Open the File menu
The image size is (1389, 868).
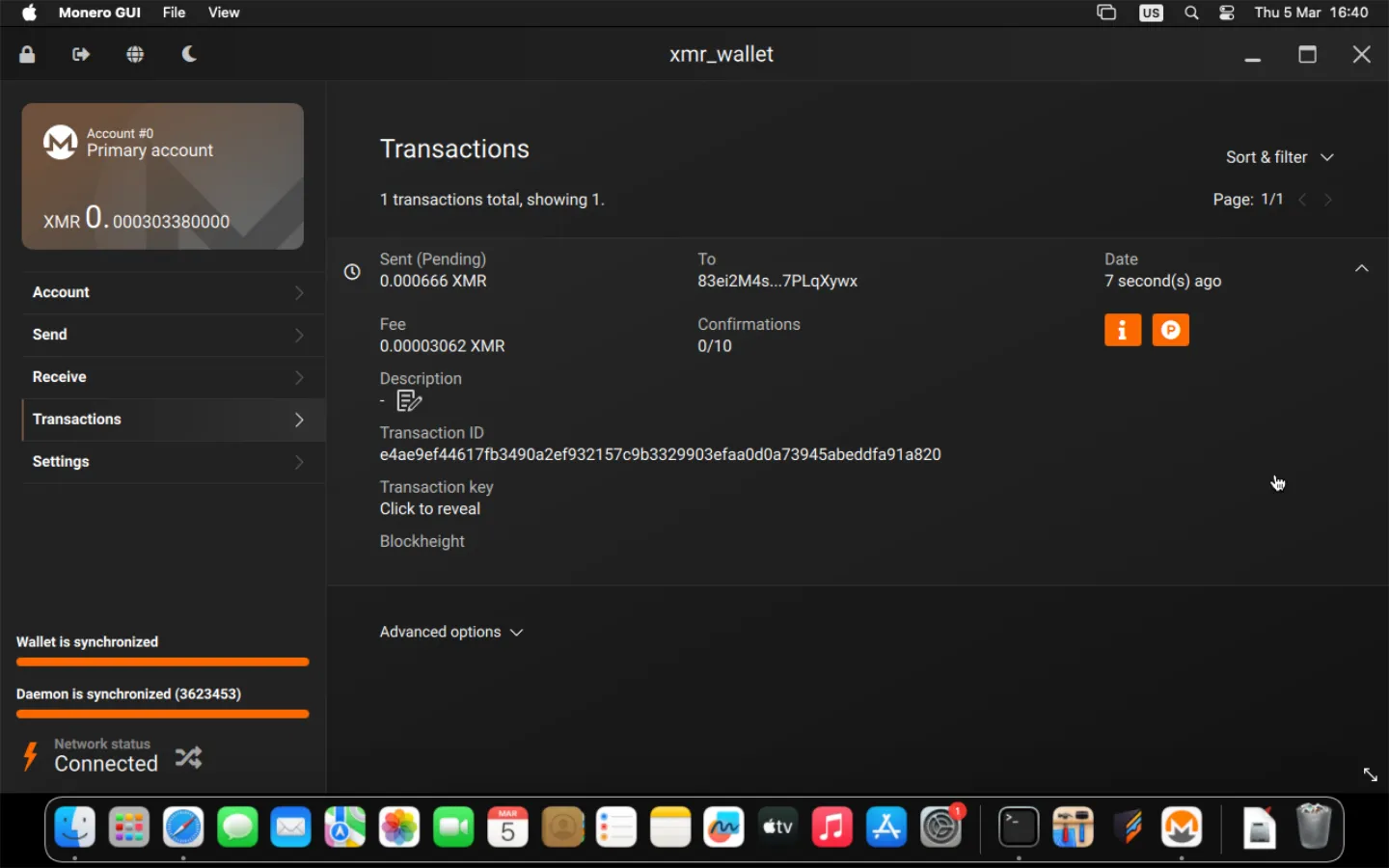click(x=174, y=13)
